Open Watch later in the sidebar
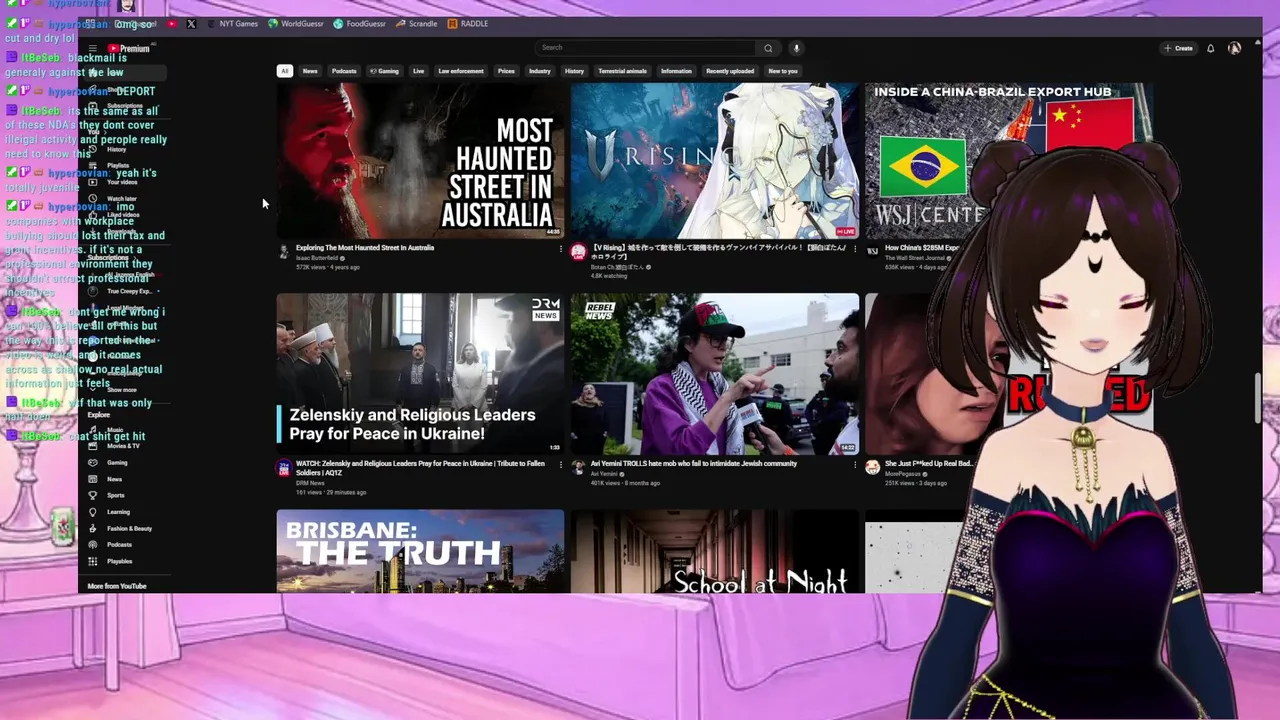Screen dimensions: 1280x720 coord(120,199)
